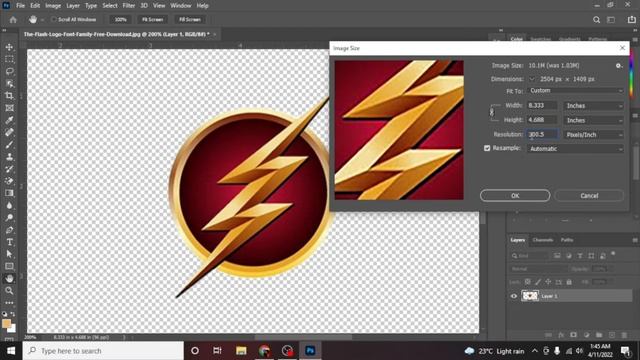The image size is (640, 360).
Task: Open the Fit To dropdown
Action: [x=576, y=91]
